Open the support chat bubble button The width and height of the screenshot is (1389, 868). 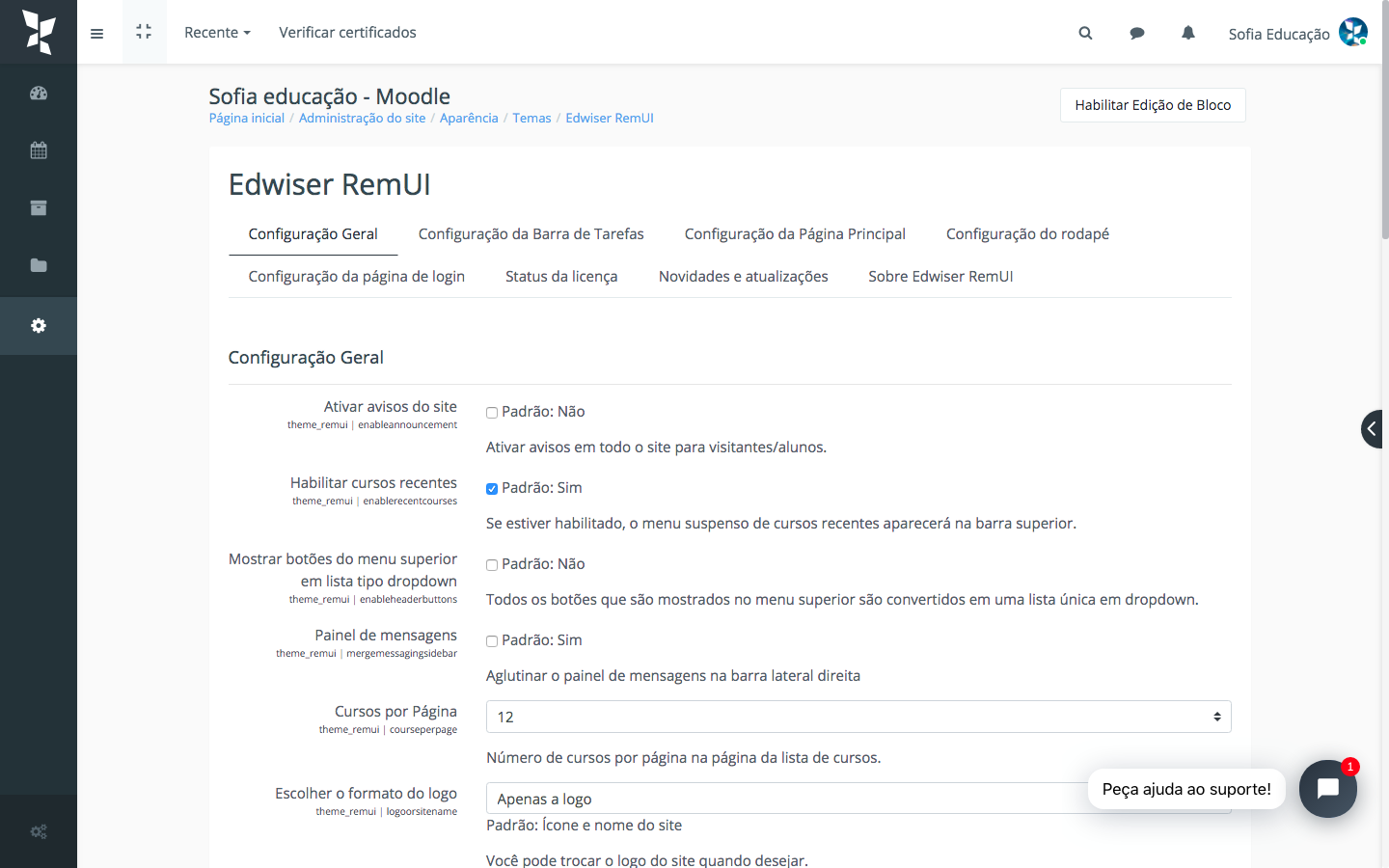point(1328,789)
